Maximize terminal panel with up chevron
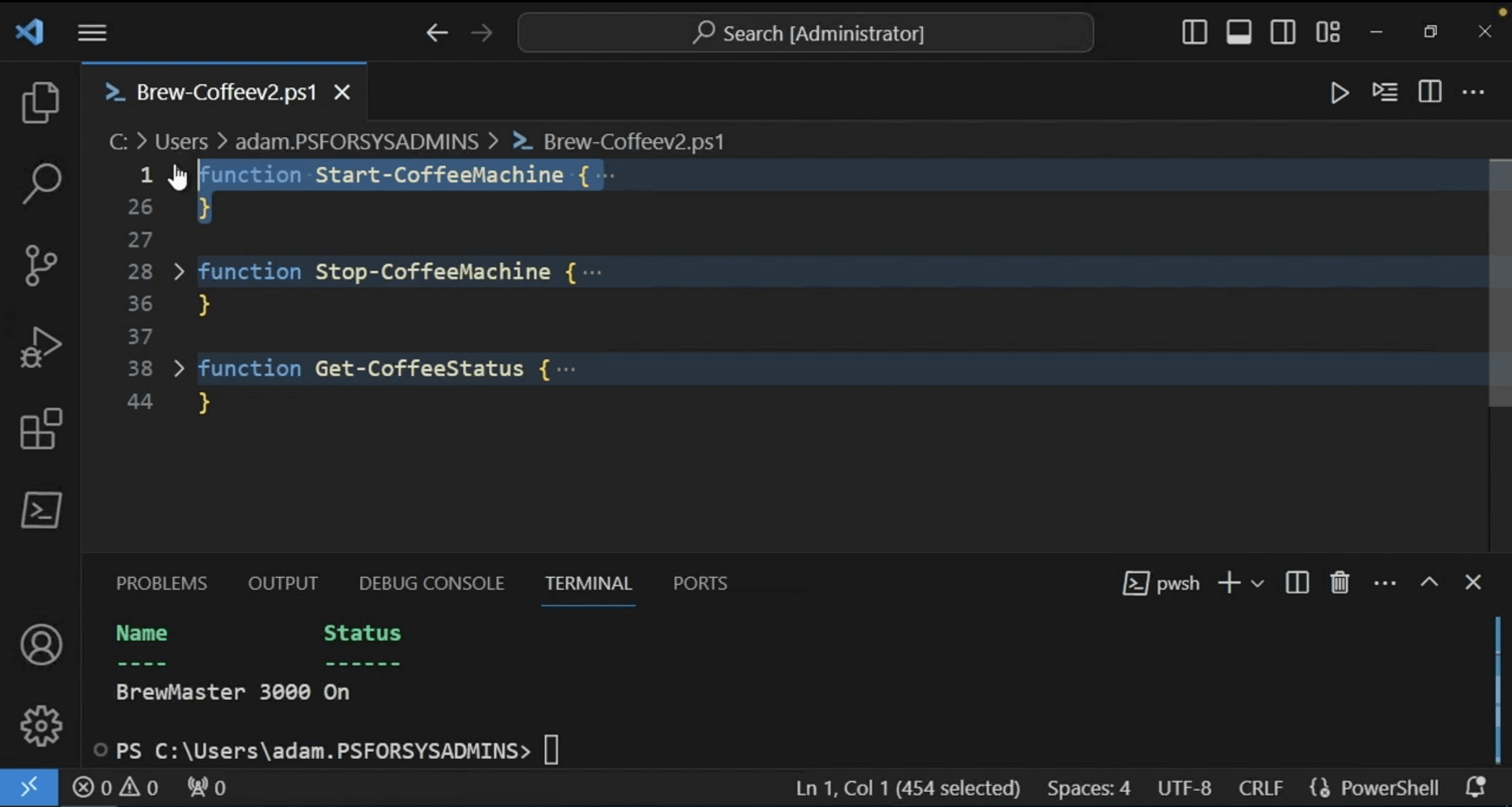The height and width of the screenshot is (807, 1512). tap(1429, 583)
